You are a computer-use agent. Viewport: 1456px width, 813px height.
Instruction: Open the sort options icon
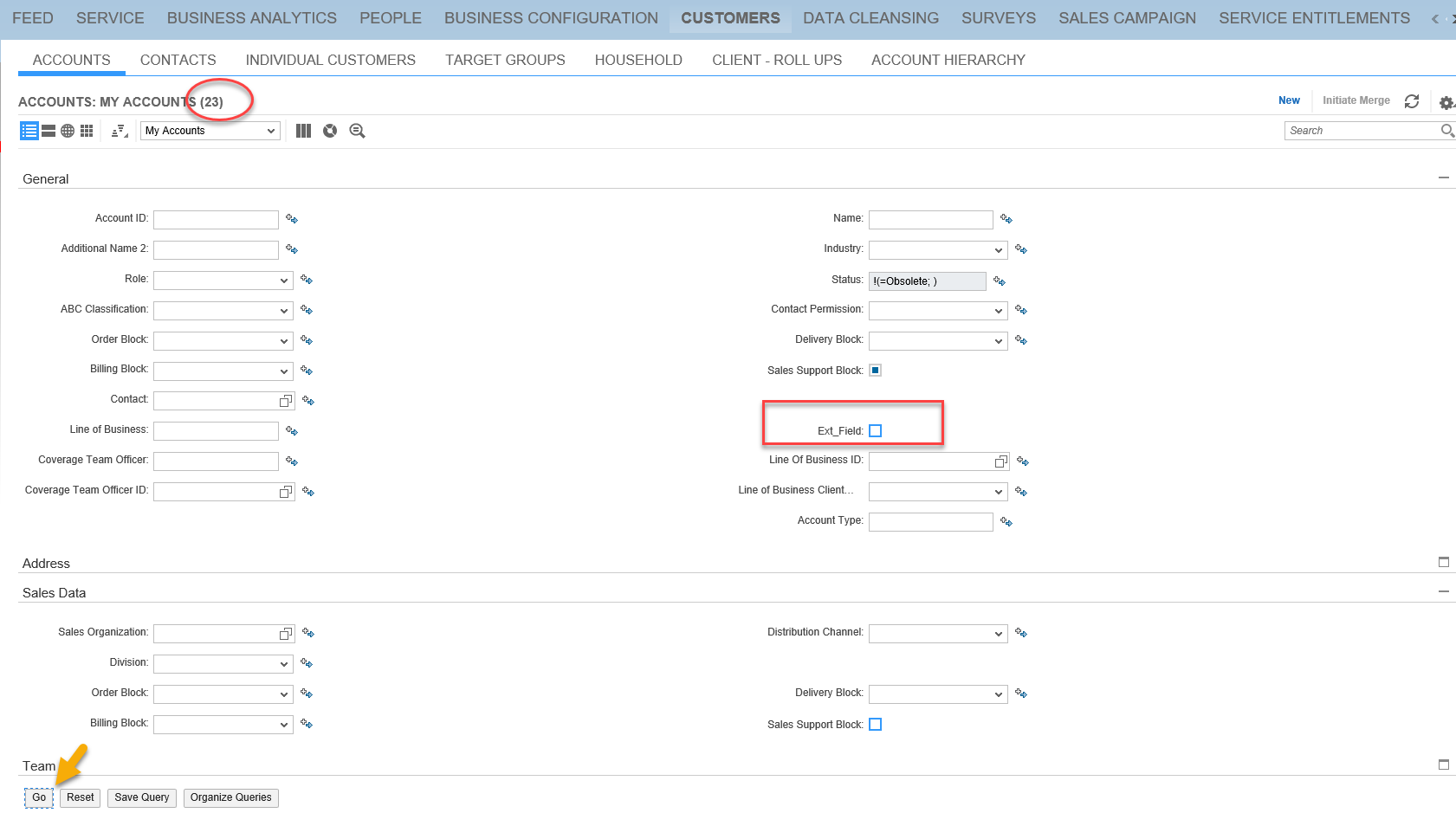click(120, 131)
